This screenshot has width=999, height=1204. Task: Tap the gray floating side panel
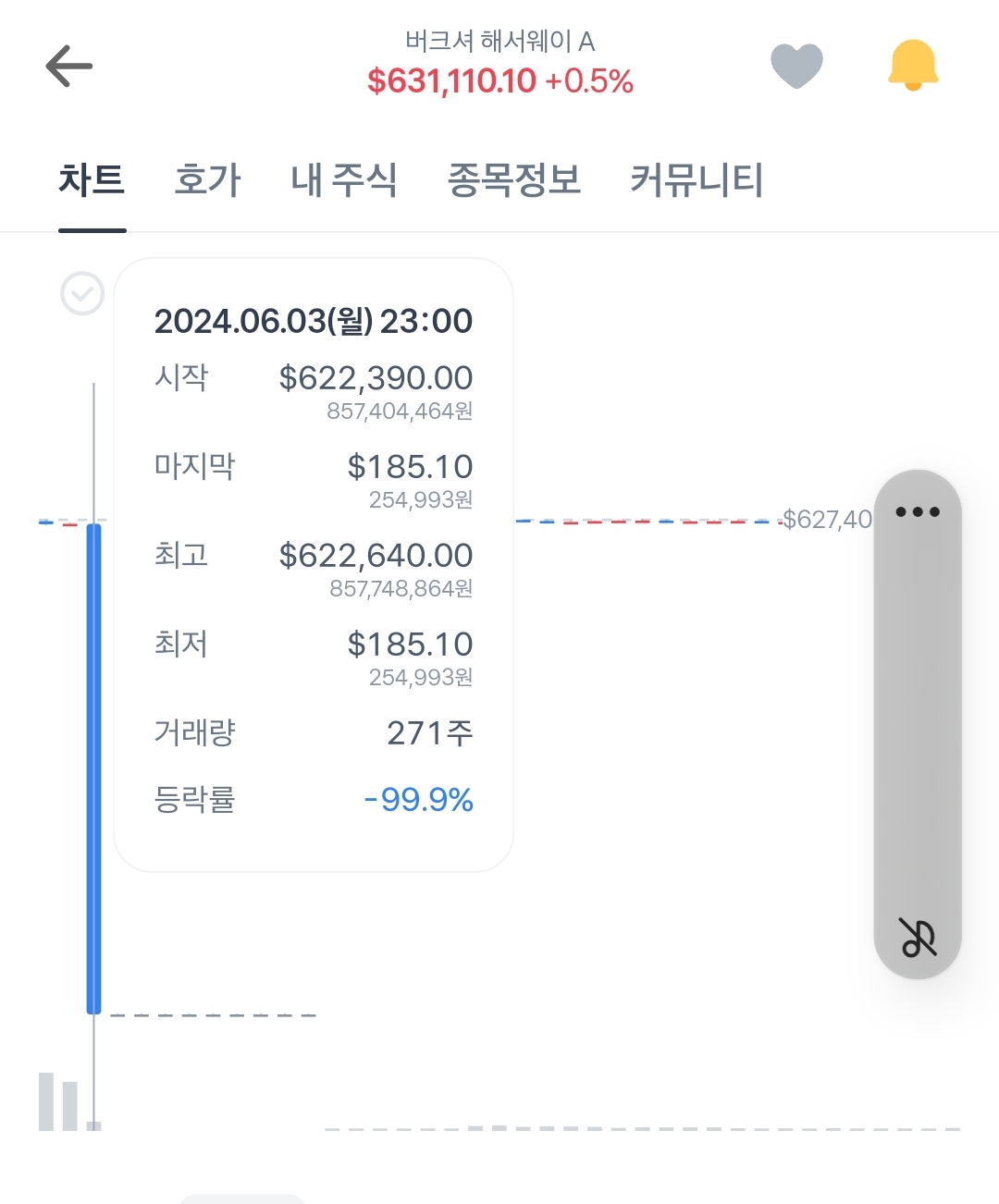coord(918,724)
